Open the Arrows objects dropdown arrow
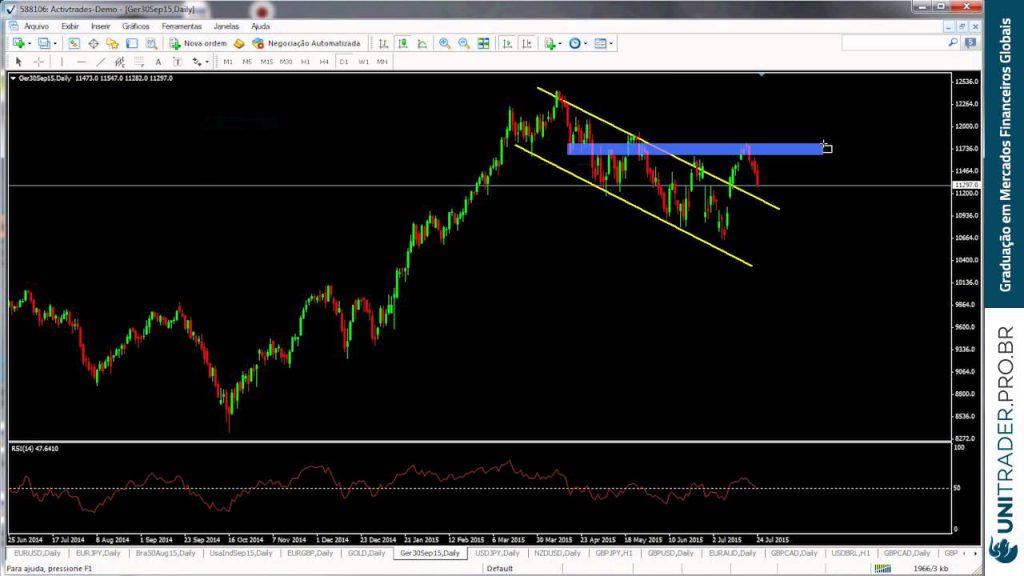Screen dimensions: 1024x576 (x=207, y=62)
